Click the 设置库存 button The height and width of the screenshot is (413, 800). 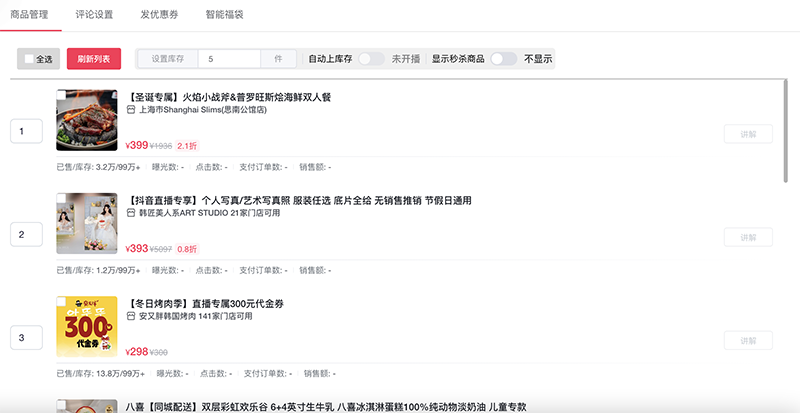167,60
